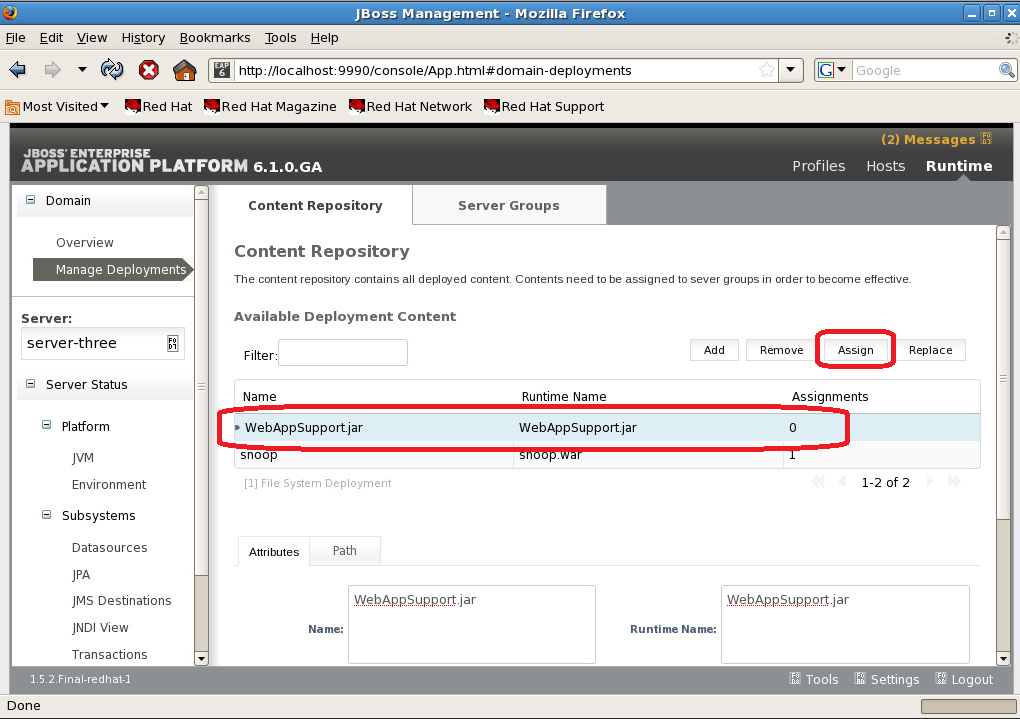Viewport: 1020px width, 719px height.
Task: Go back with the browser Back arrow
Action: (18, 70)
